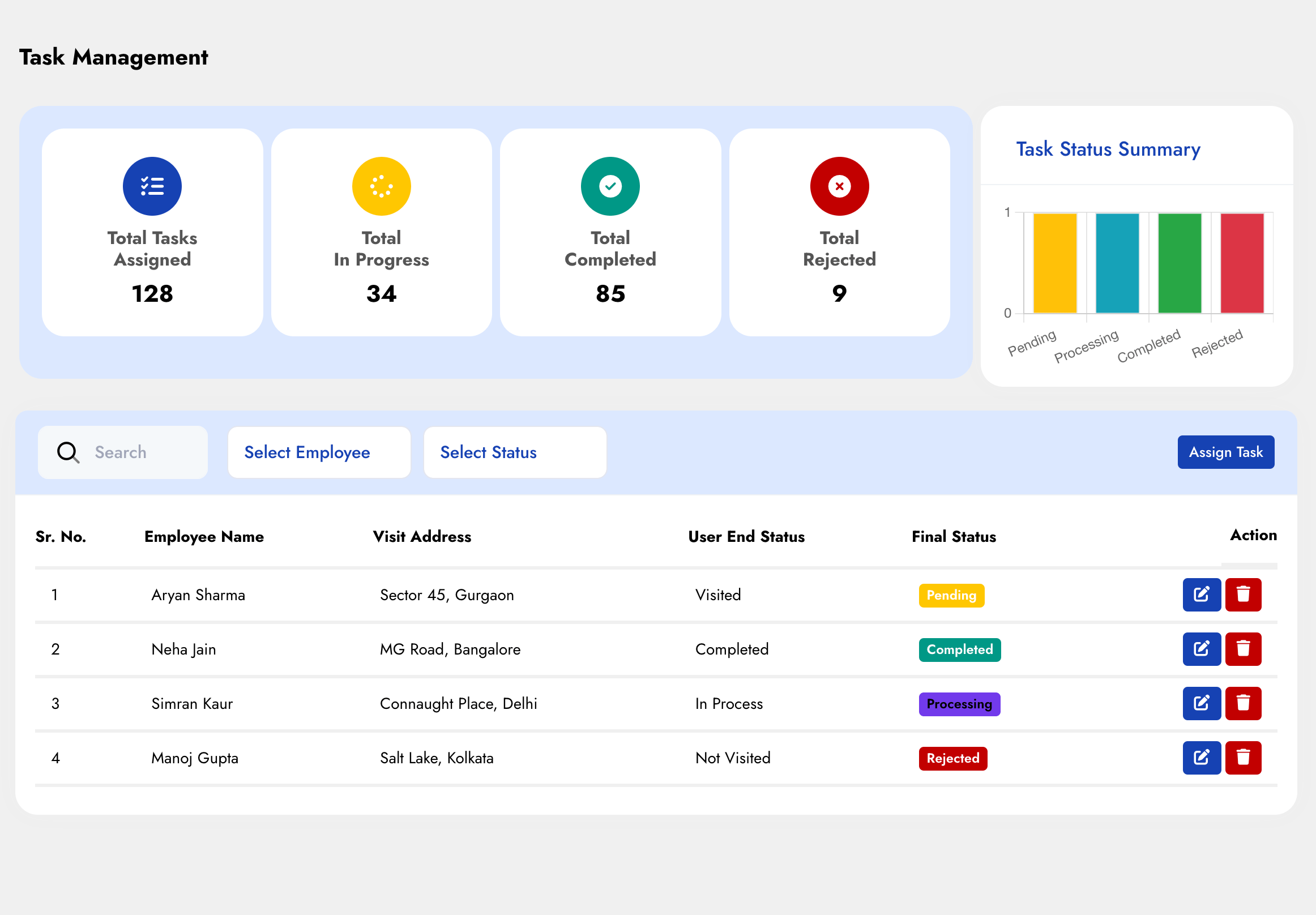Edit Simran Kaur's task
Image resolution: width=1316 pixels, height=915 pixels.
[x=1202, y=704]
